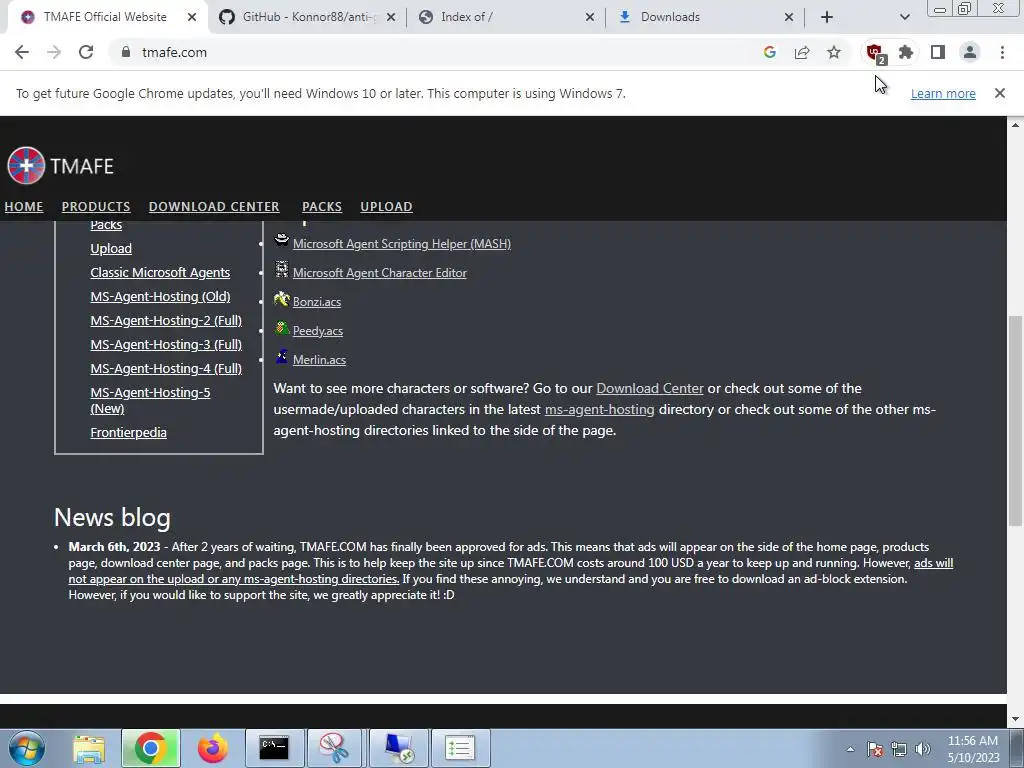Open PRODUCTS in site navigation
The height and width of the screenshot is (768, 1024).
coord(96,206)
